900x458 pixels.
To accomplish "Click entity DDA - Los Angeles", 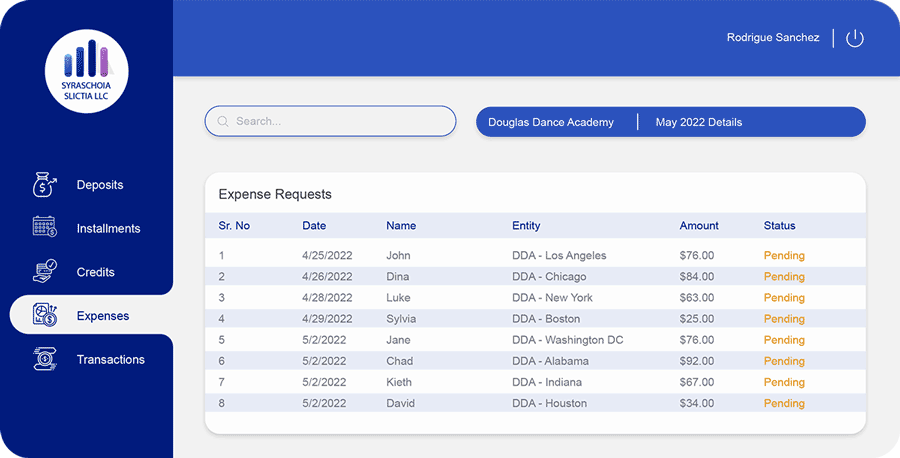I will coord(559,255).
